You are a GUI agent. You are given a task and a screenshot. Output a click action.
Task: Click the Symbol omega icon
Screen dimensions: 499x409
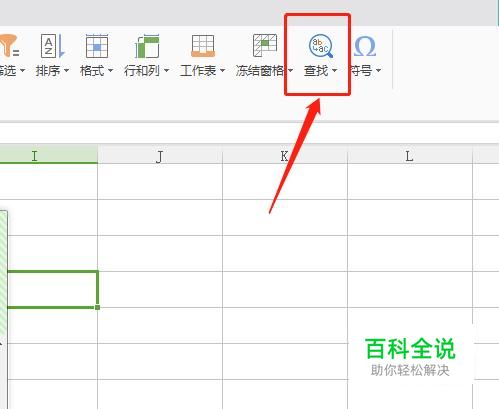(x=365, y=46)
